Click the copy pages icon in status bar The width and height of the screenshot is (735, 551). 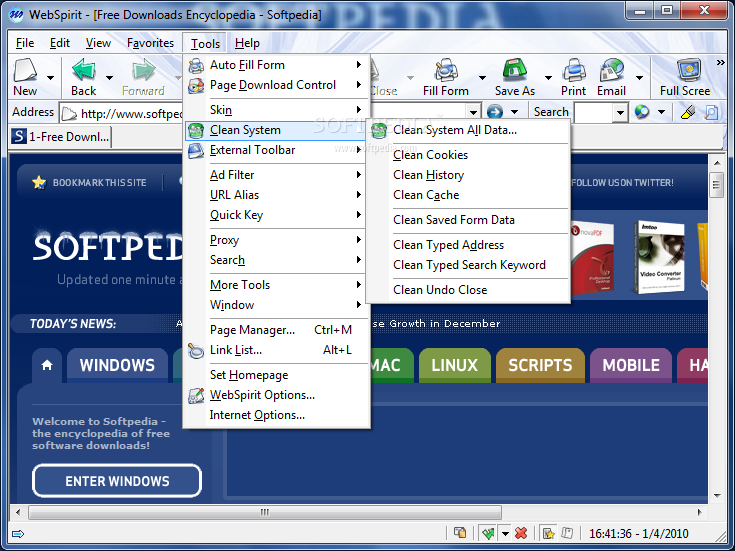point(460,533)
